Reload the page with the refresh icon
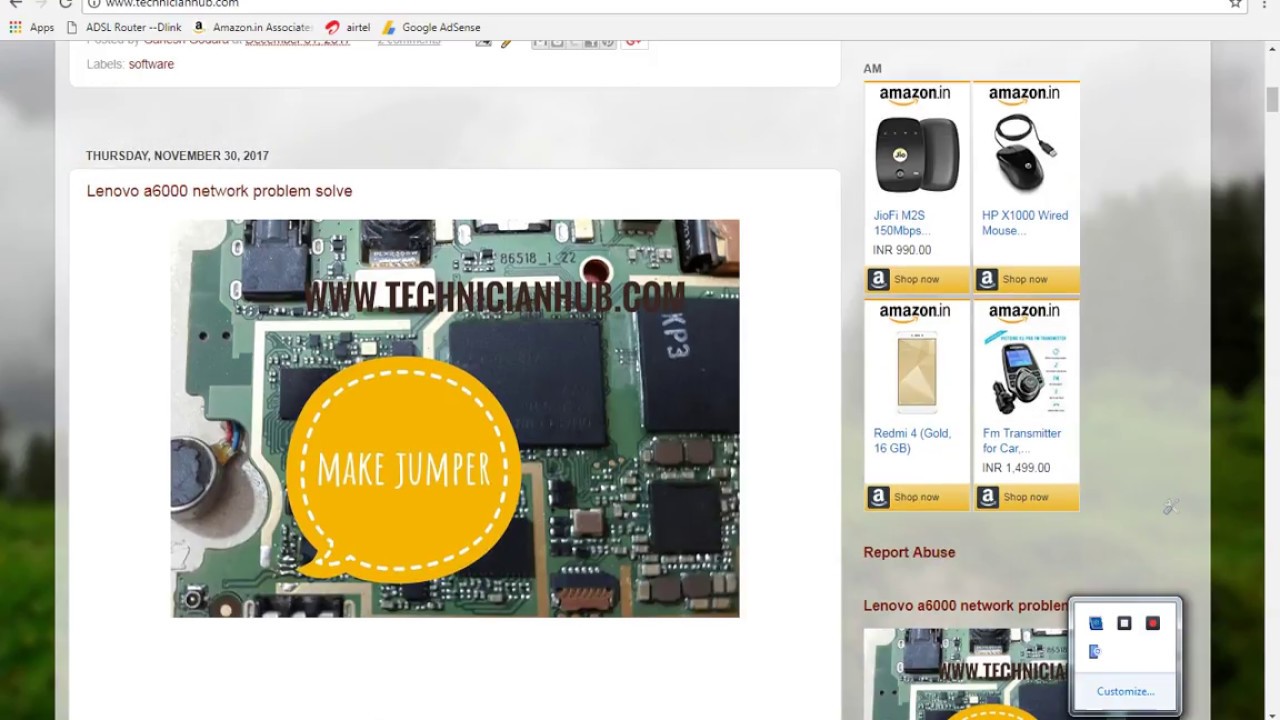 [x=65, y=4]
